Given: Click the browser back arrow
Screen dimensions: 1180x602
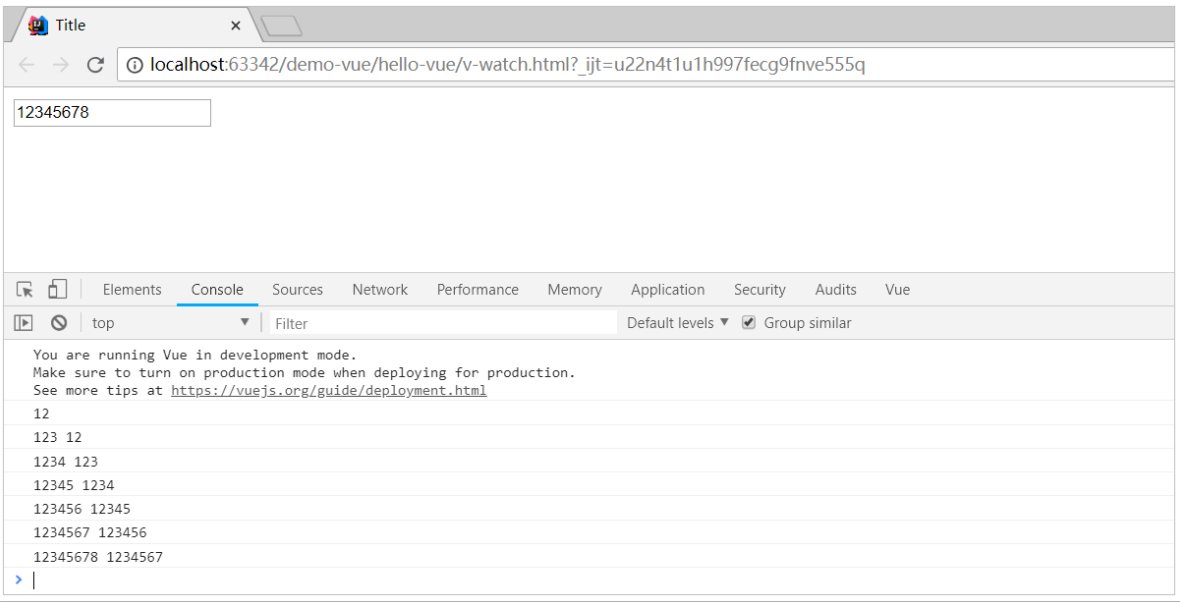Looking at the screenshot, I should (x=26, y=65).
